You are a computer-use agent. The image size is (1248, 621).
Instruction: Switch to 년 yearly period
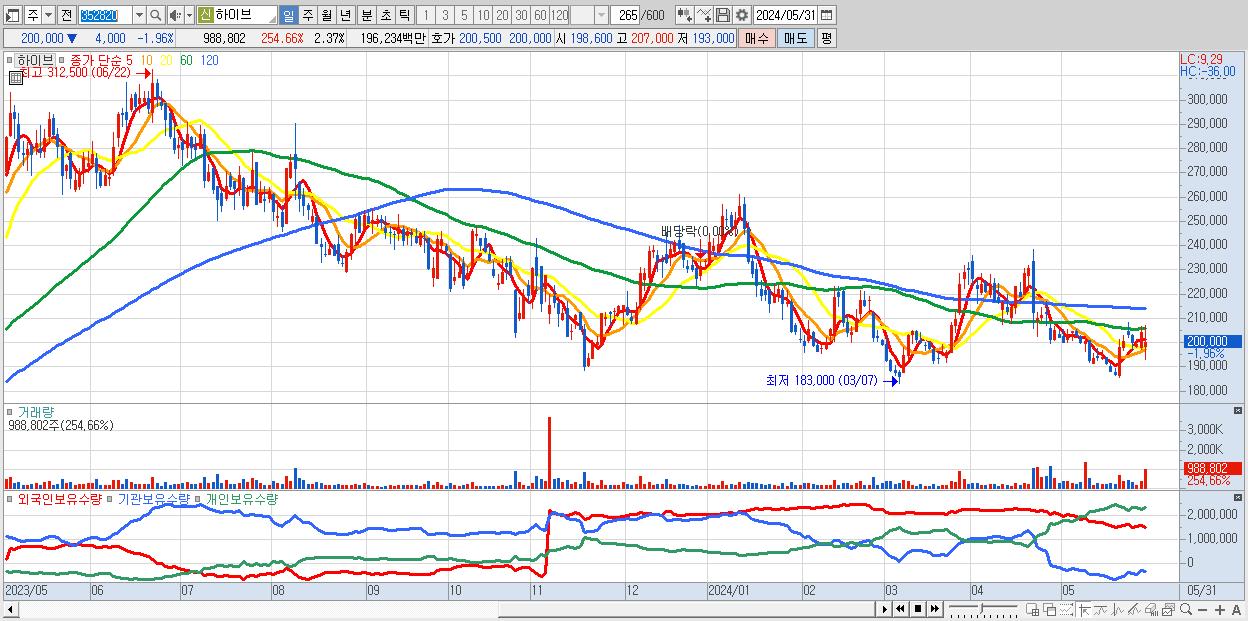click(x=345, y=15)
